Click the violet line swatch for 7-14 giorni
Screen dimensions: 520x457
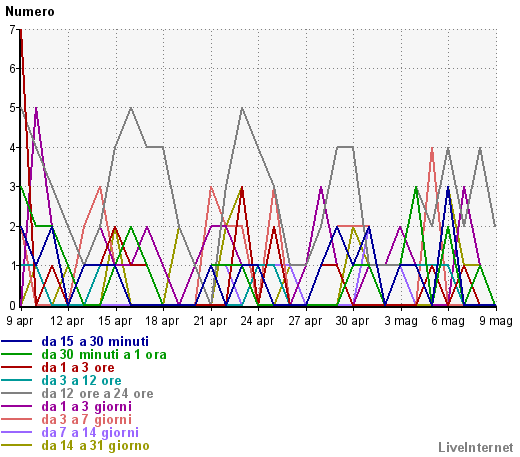pos(17,432)
